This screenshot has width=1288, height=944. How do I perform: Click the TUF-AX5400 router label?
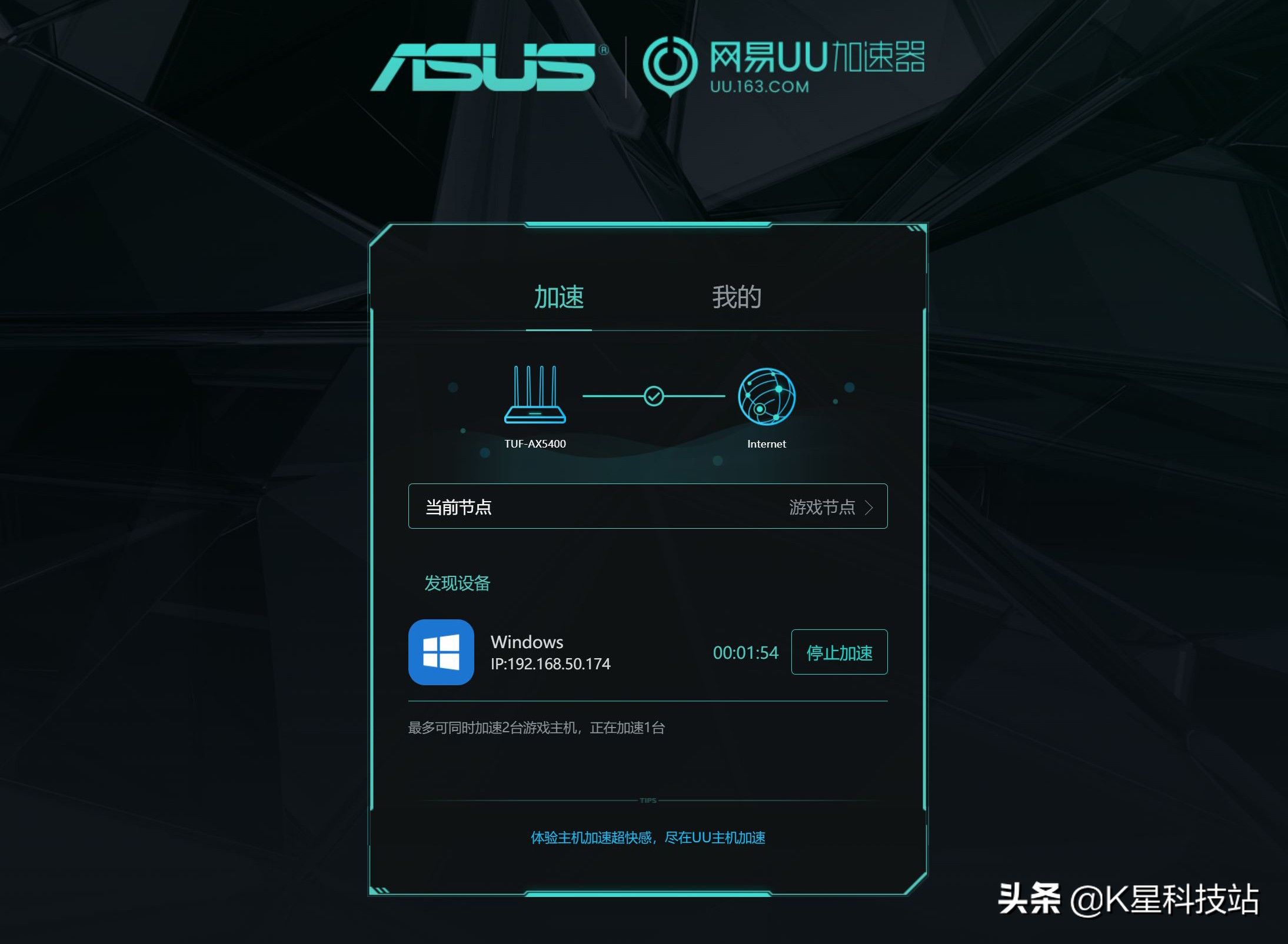[535, 444]
